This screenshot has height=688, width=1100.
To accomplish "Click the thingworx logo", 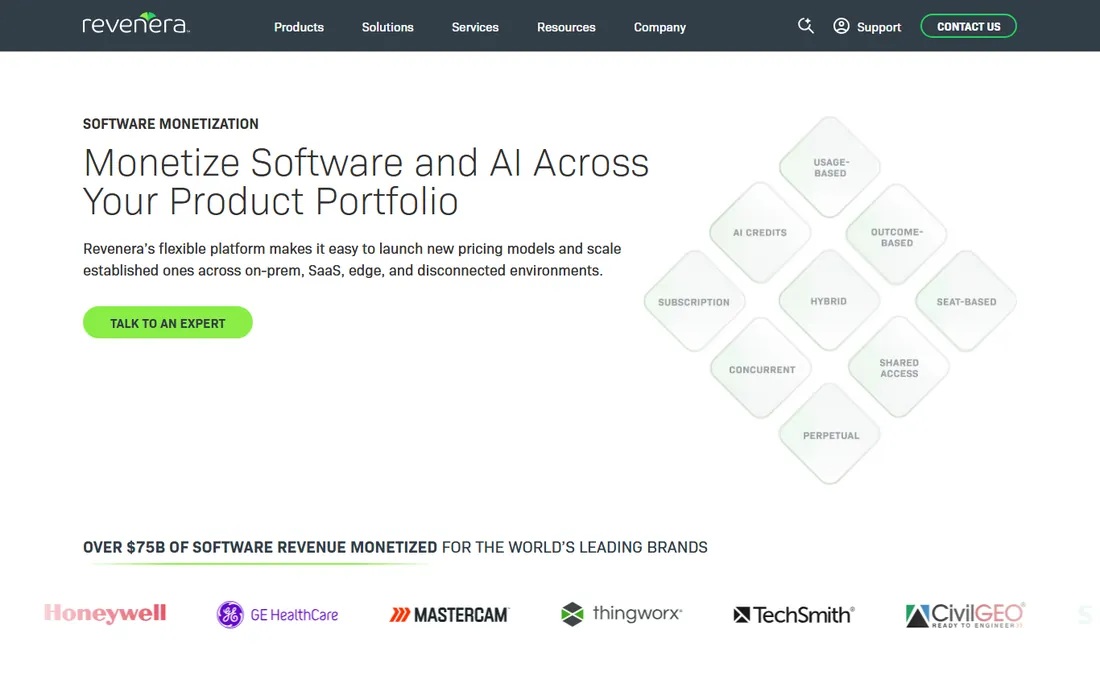I will point(622,614).
